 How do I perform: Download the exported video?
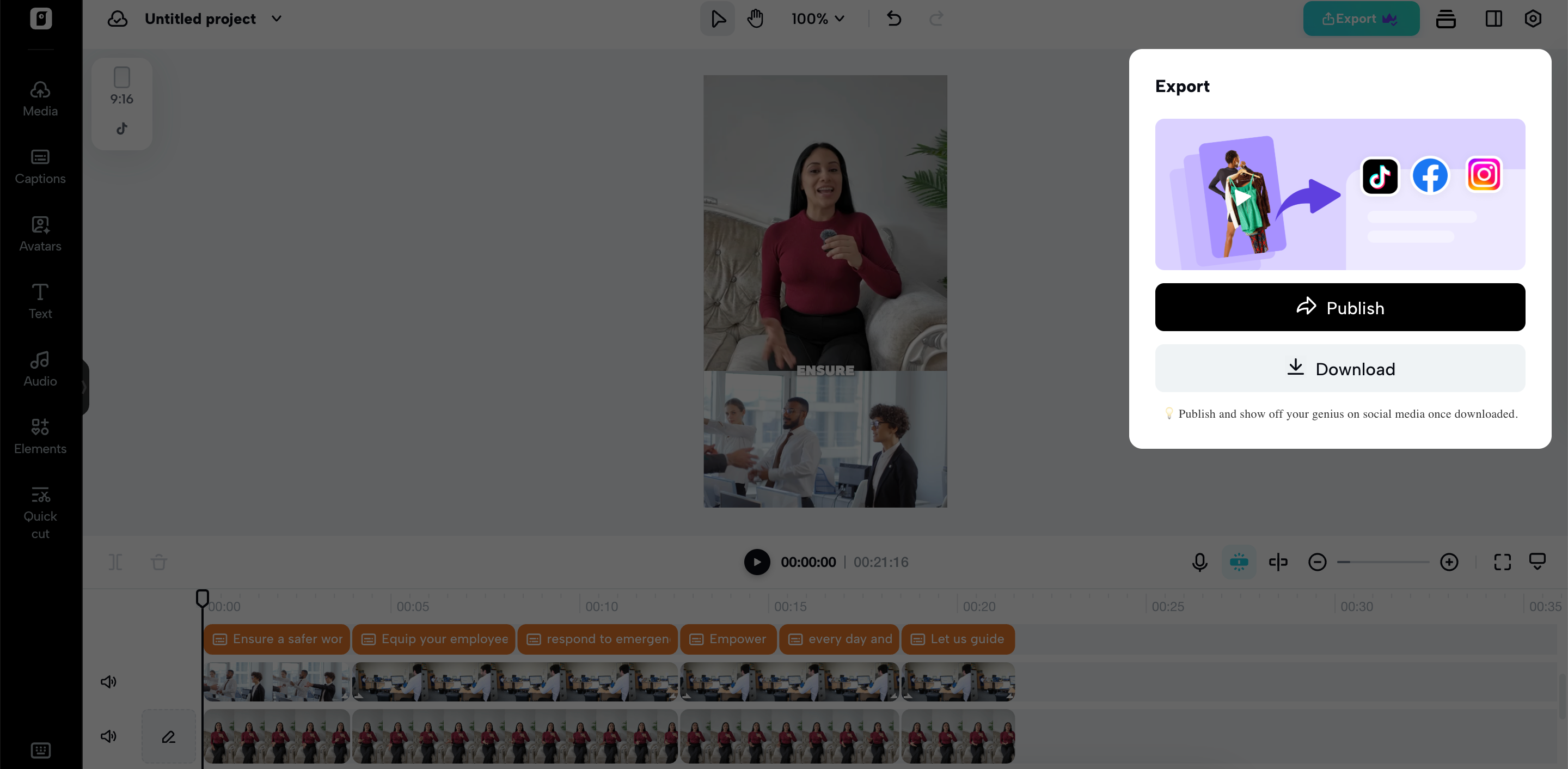tap(1339, 368)
